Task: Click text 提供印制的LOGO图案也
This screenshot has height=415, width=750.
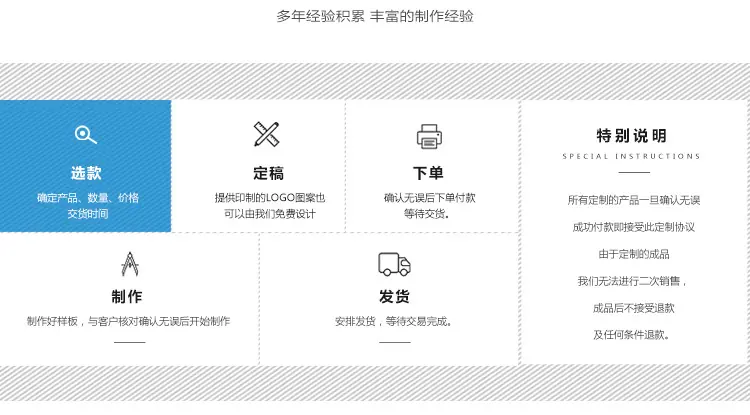Action: pos(270,198)
